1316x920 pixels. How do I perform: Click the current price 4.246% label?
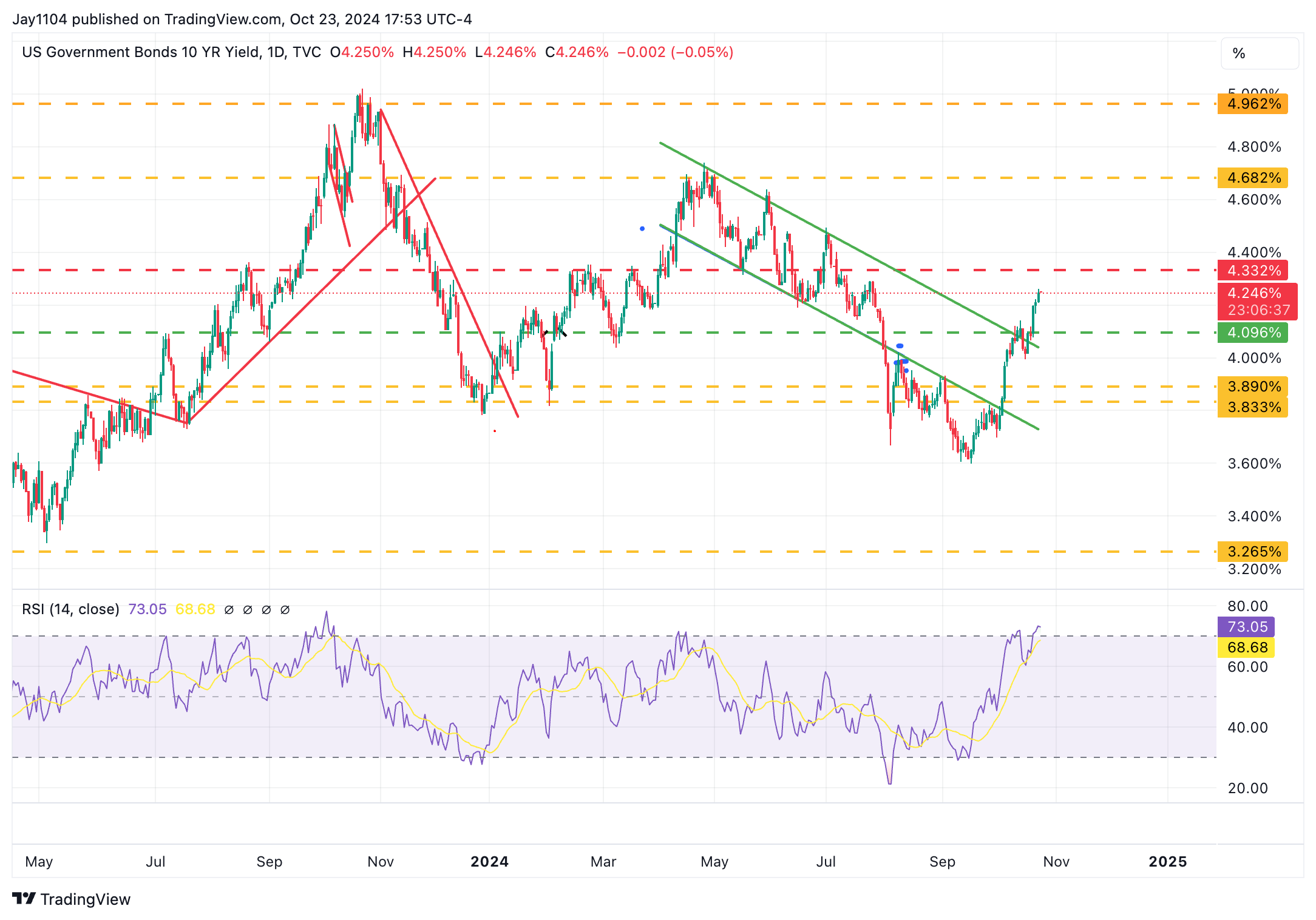(x=1254, y=293)
